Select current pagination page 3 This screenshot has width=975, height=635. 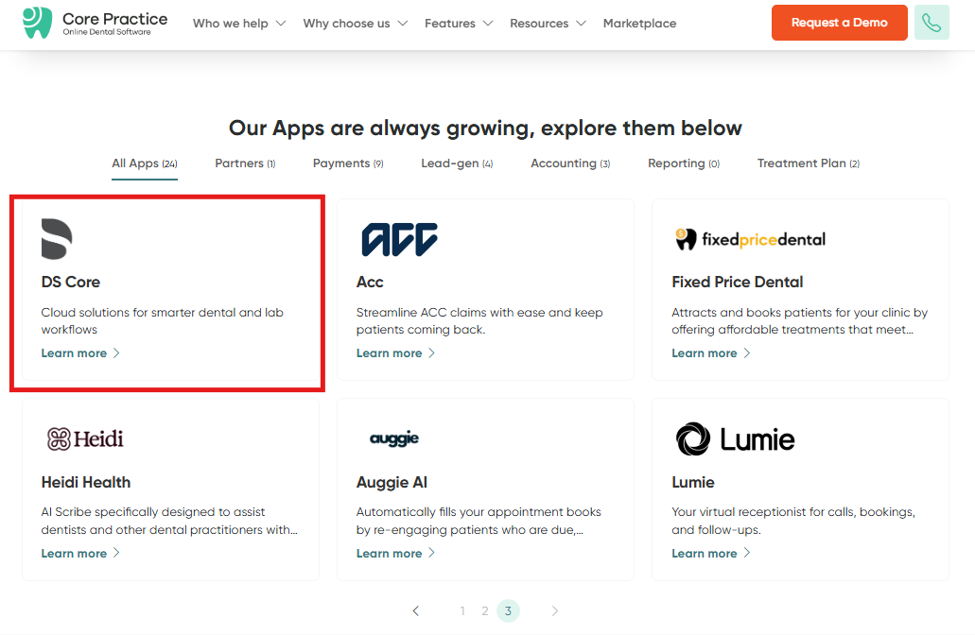[x=508, y=611]
